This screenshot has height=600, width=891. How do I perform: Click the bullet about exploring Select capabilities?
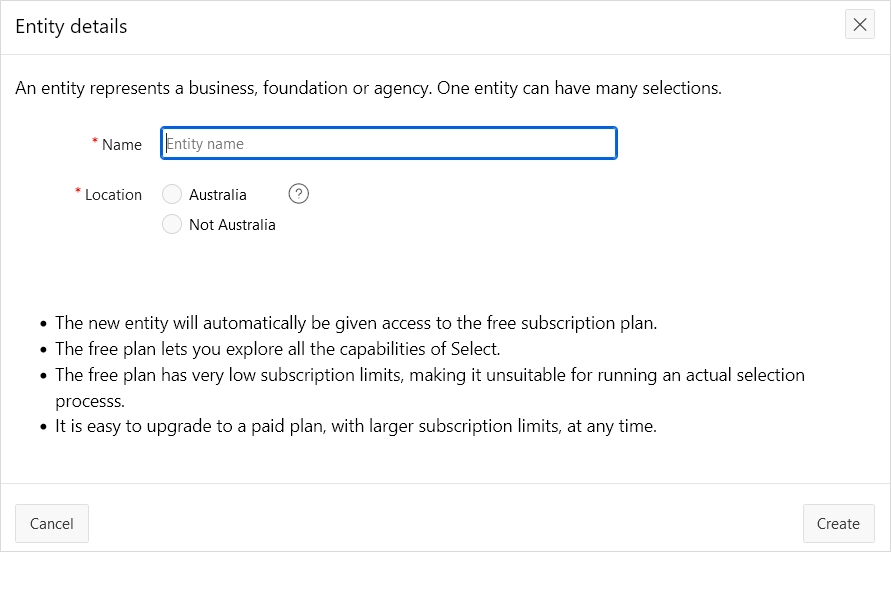point(277,349)
